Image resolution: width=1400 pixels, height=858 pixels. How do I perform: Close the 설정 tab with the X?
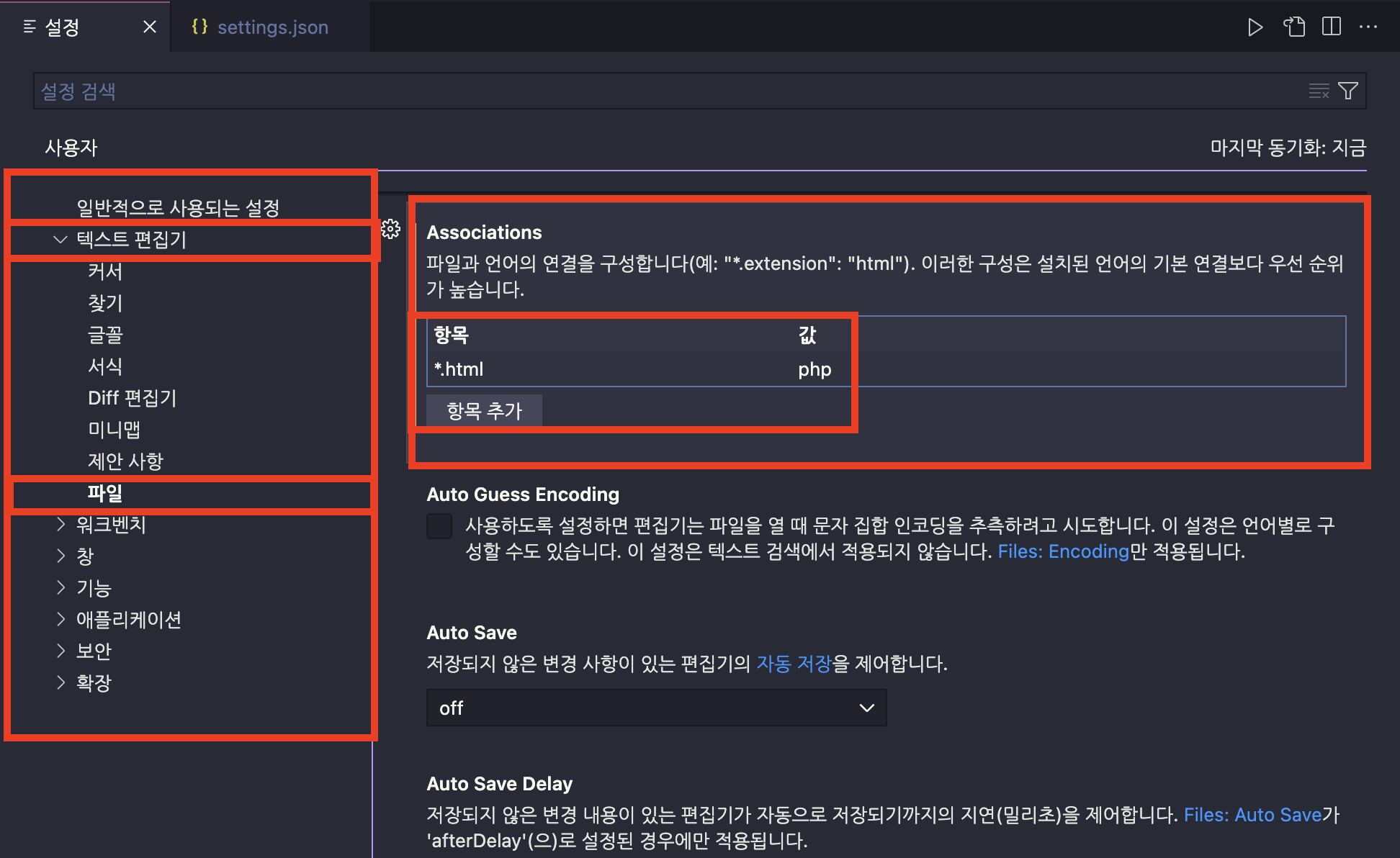(150, 27)
